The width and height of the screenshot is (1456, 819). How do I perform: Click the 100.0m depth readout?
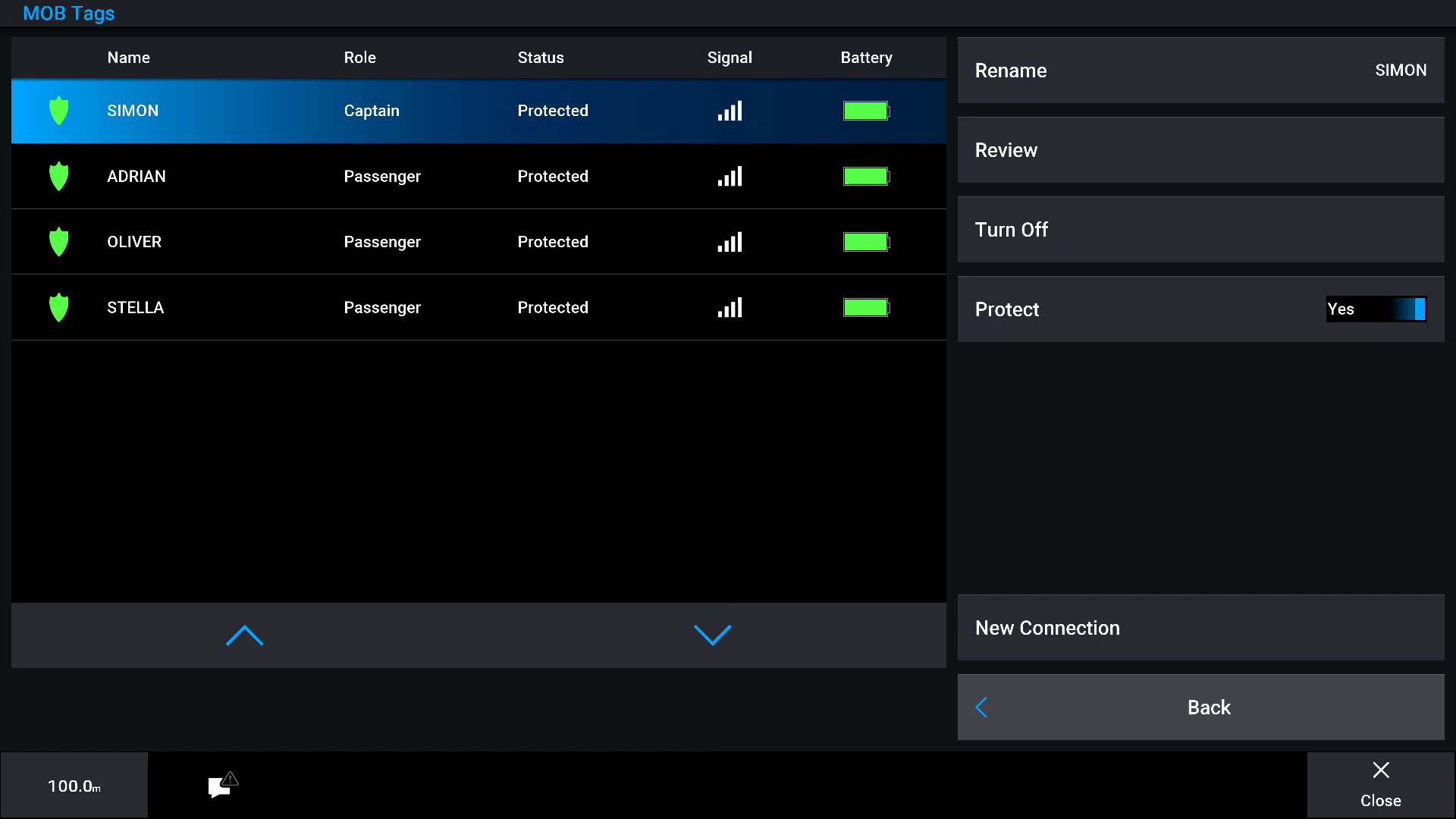[x=74, y=786]
